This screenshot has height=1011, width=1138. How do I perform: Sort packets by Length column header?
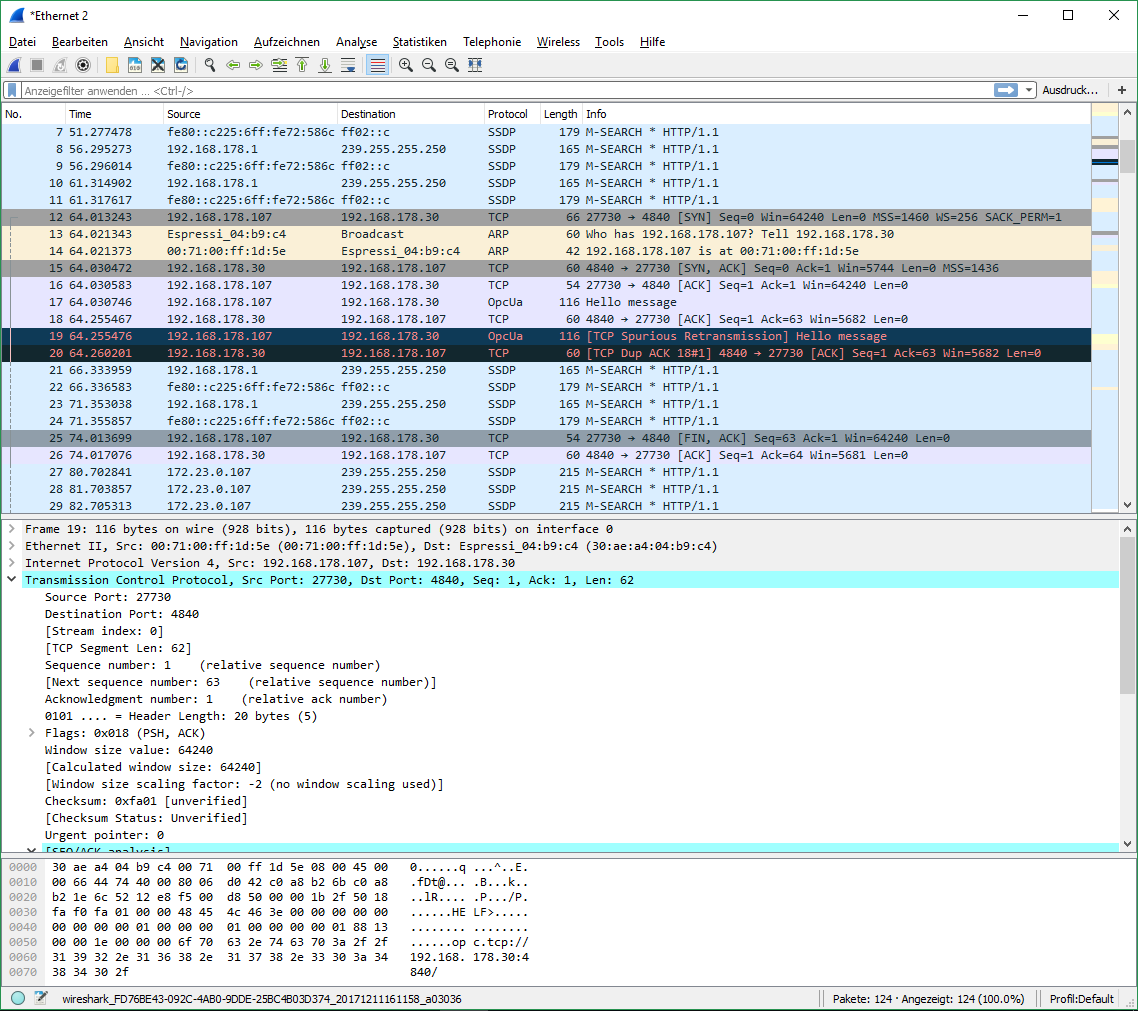[x=561, y=114]
